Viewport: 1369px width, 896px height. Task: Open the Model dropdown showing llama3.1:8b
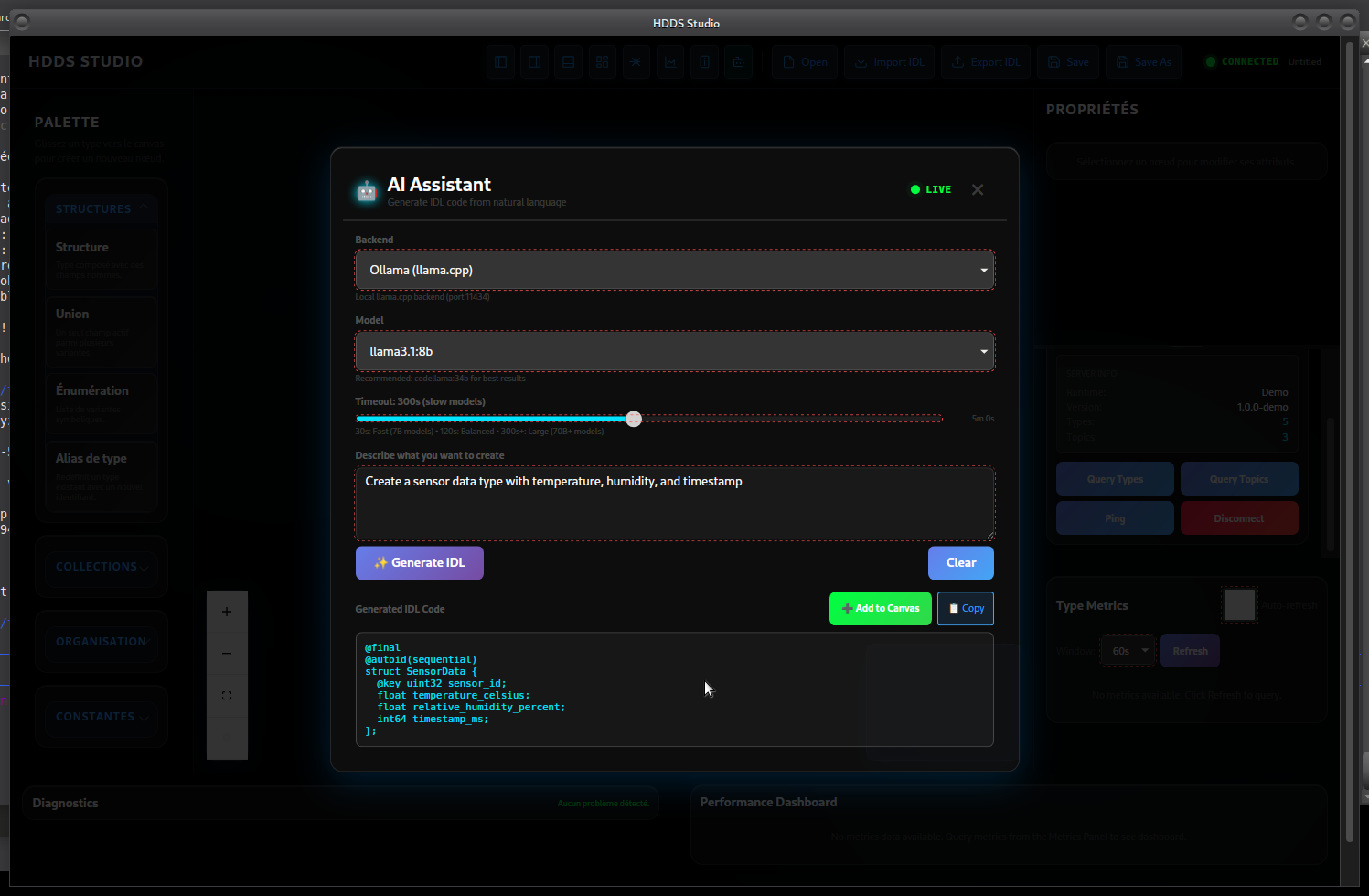tap(675, 351)
